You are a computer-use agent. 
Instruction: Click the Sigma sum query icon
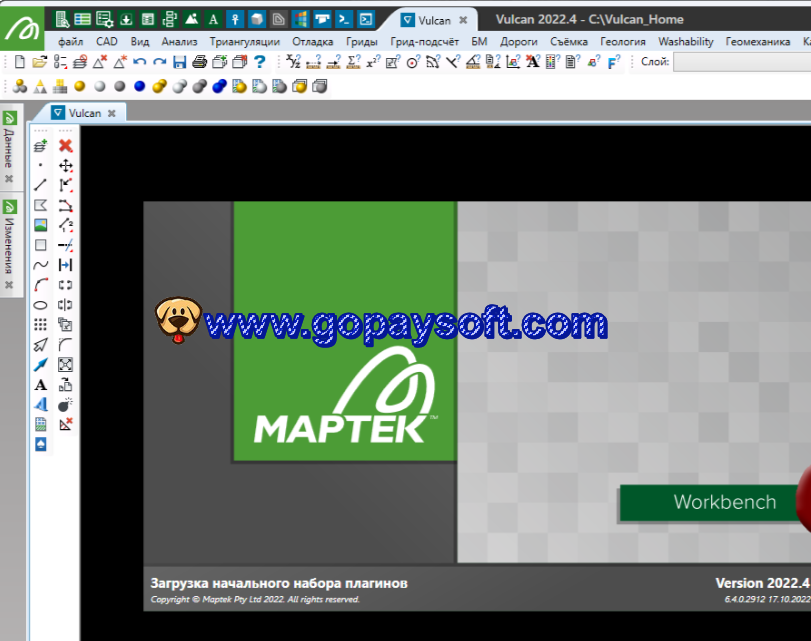pos(354,62)
